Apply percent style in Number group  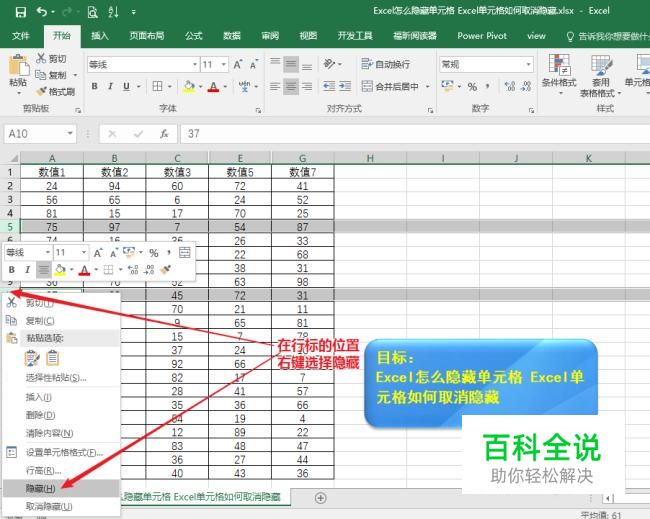pos(472,86)
